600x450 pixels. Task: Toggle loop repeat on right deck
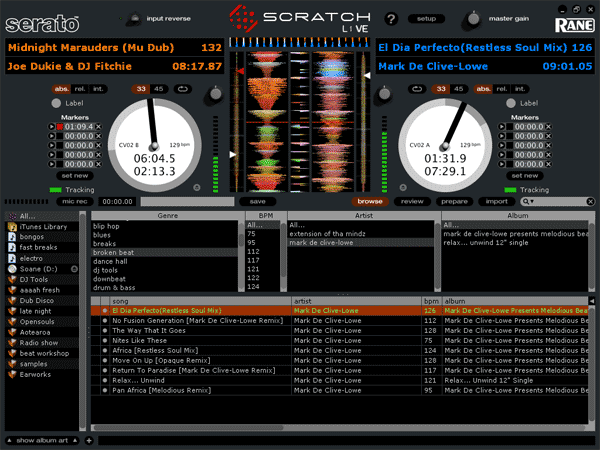click(x=417, y=89)
